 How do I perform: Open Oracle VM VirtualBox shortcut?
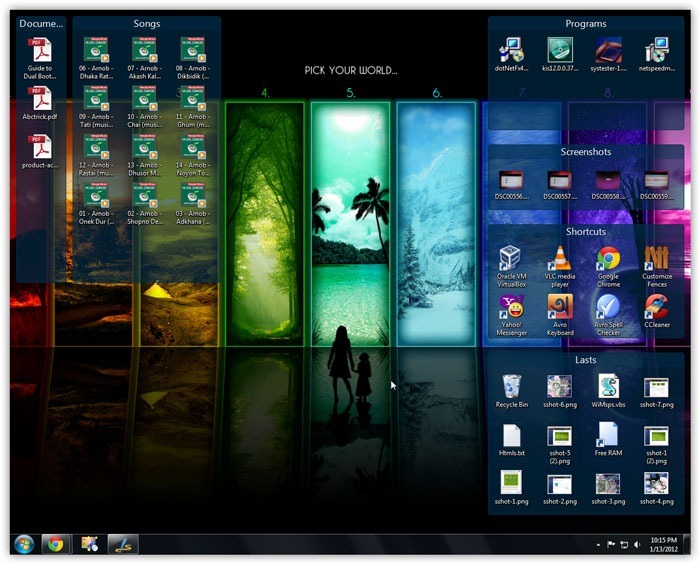pyautogui.click(x=512, y=267)
